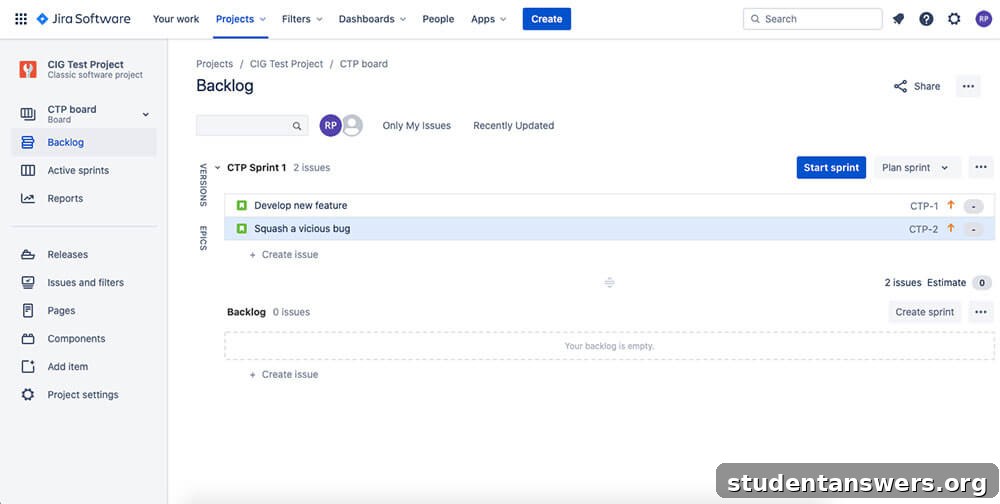Open CTP Sprint 1 more actions menu
Screen dimensions: 1000x504
point(981,168)
